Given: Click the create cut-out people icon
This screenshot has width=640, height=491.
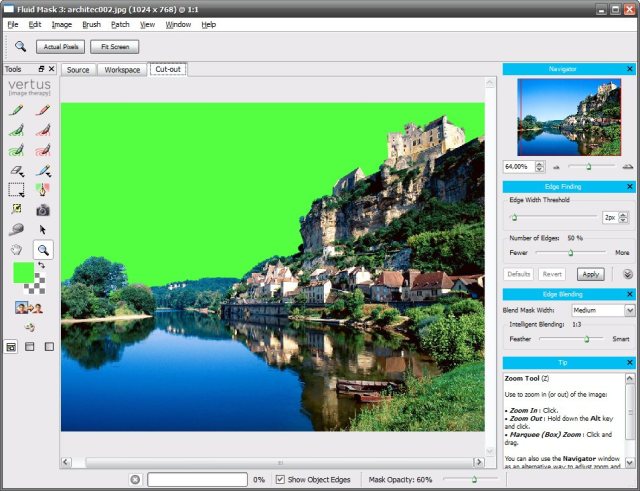Looking at the screenshot, I should [x=28, y=308].
